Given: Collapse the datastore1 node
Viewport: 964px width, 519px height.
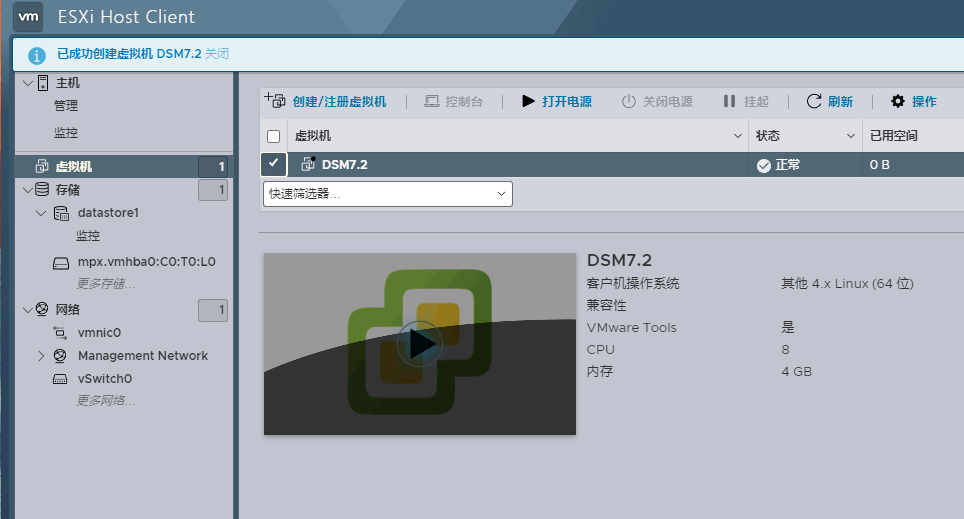Looking at the screenshot, I should [x=41, y=213].
